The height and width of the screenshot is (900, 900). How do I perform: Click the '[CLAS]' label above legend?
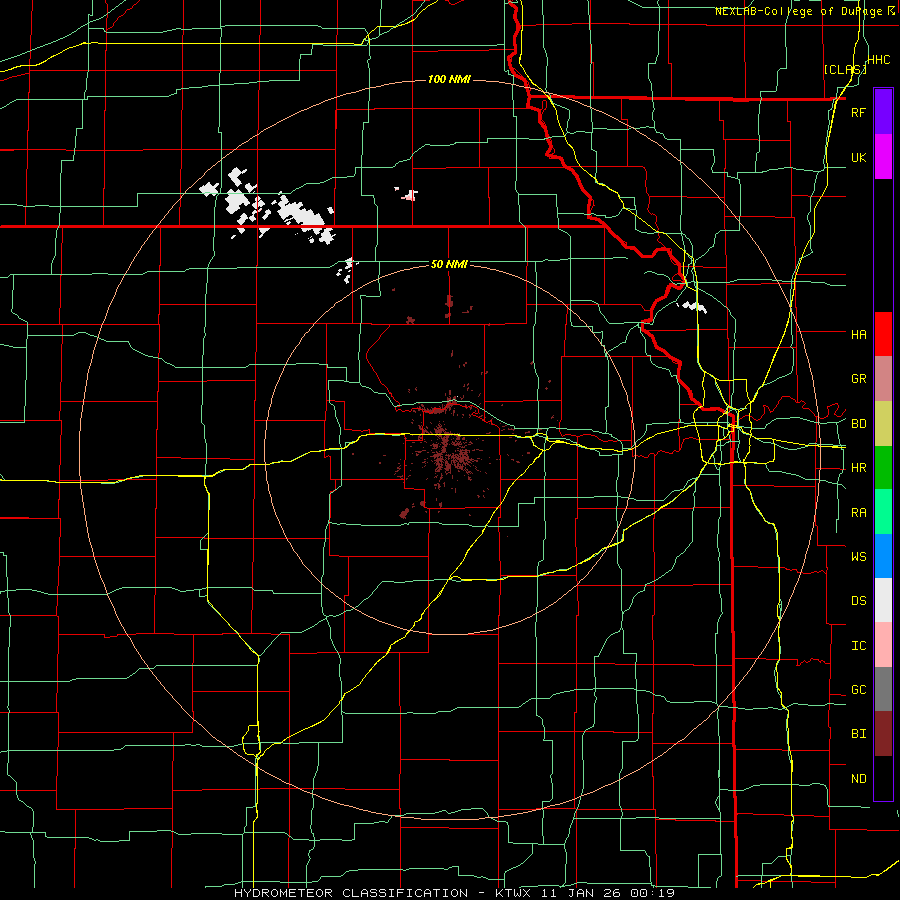pyautogui.click(x=845, y=69)
